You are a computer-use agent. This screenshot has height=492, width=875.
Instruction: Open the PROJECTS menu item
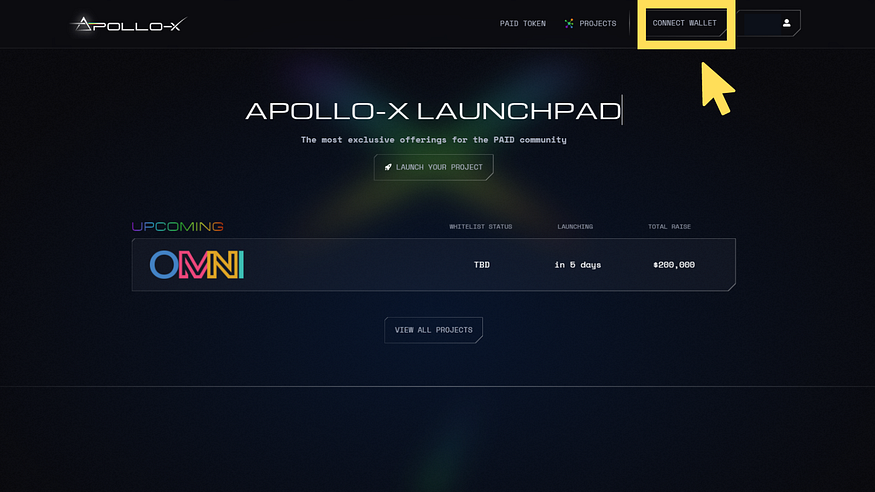click(x=598, y=23)
